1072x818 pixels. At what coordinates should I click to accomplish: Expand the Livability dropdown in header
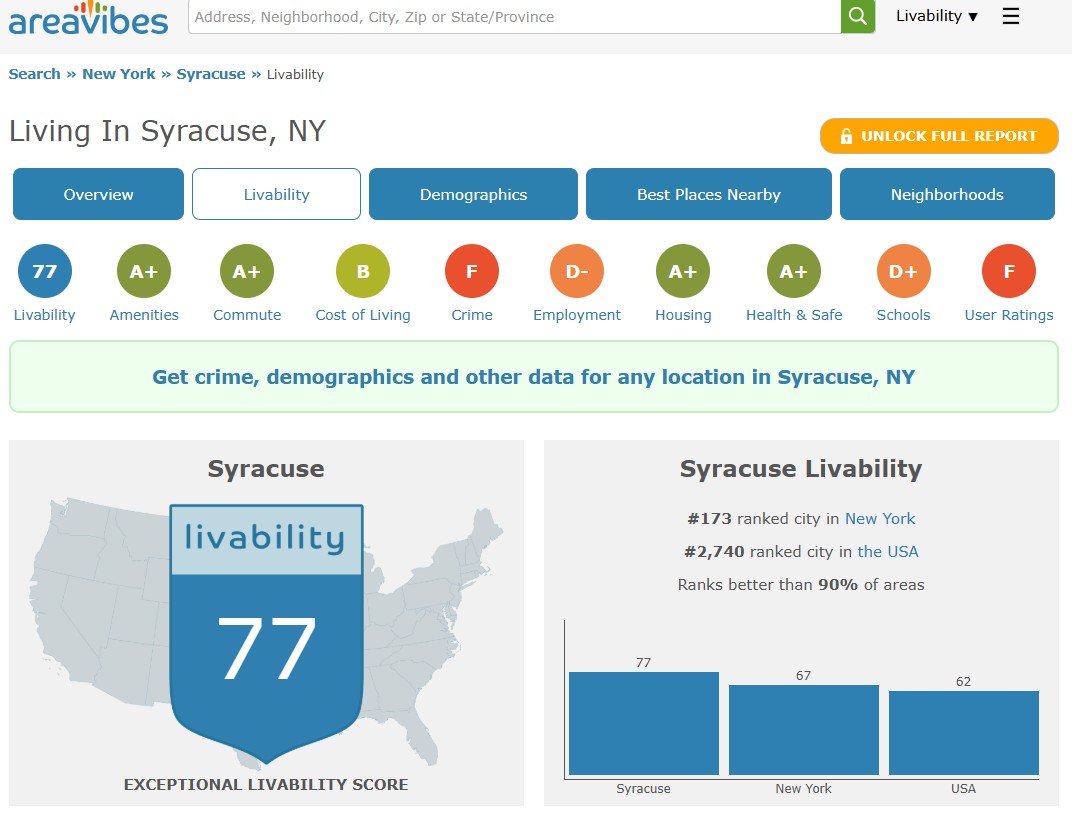[x=936, y=16]
